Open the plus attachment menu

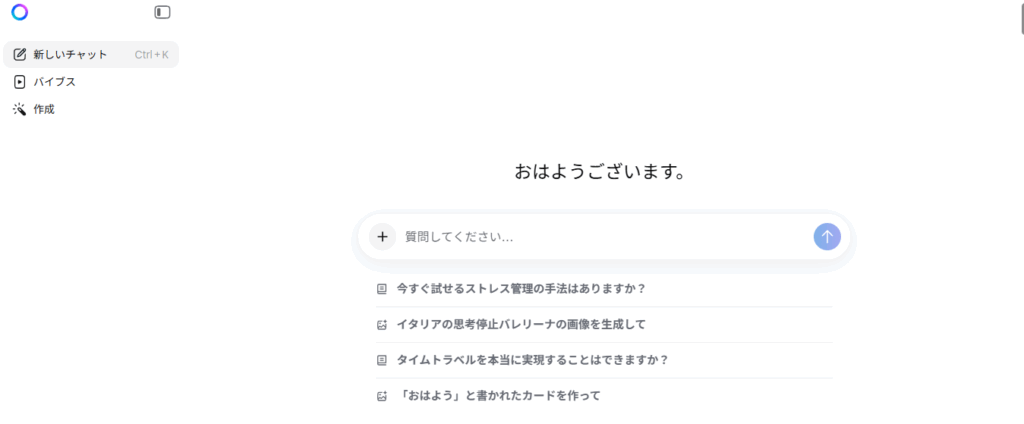[382, 237]
